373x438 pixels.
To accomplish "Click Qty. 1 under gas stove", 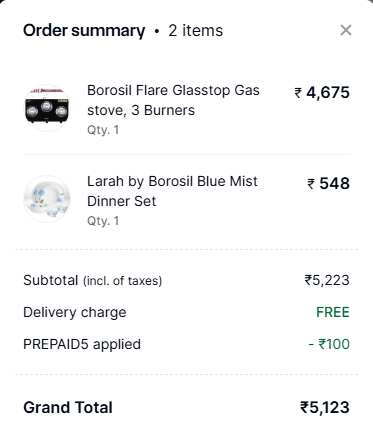I will click(103, 130).
